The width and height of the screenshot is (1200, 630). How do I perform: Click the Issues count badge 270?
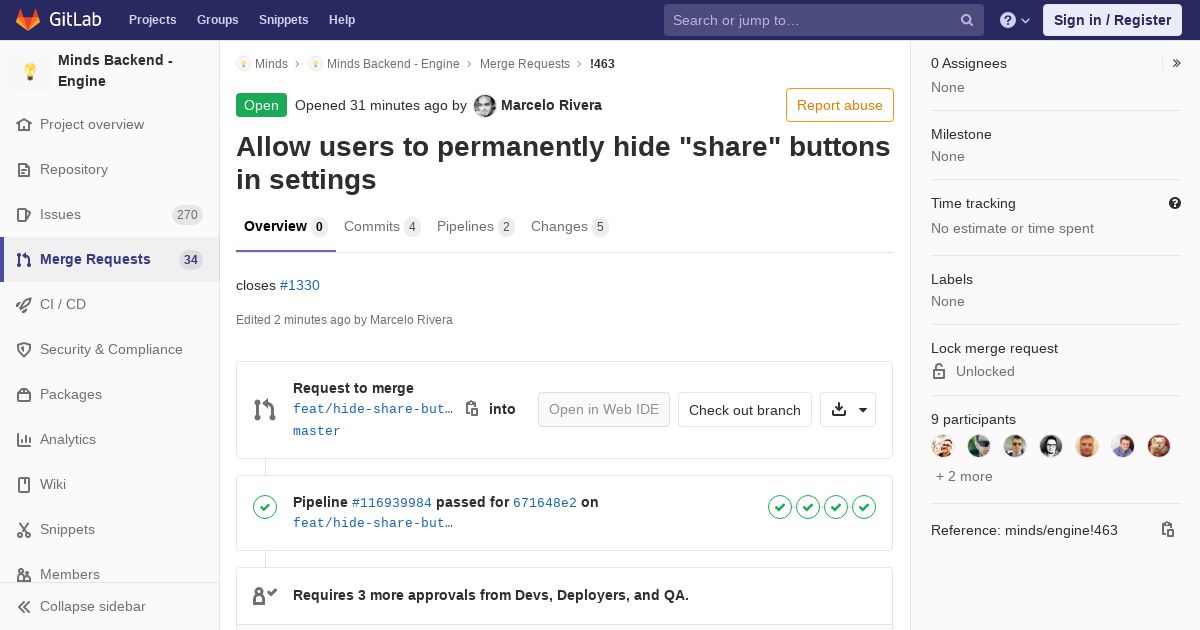[187, 215]
